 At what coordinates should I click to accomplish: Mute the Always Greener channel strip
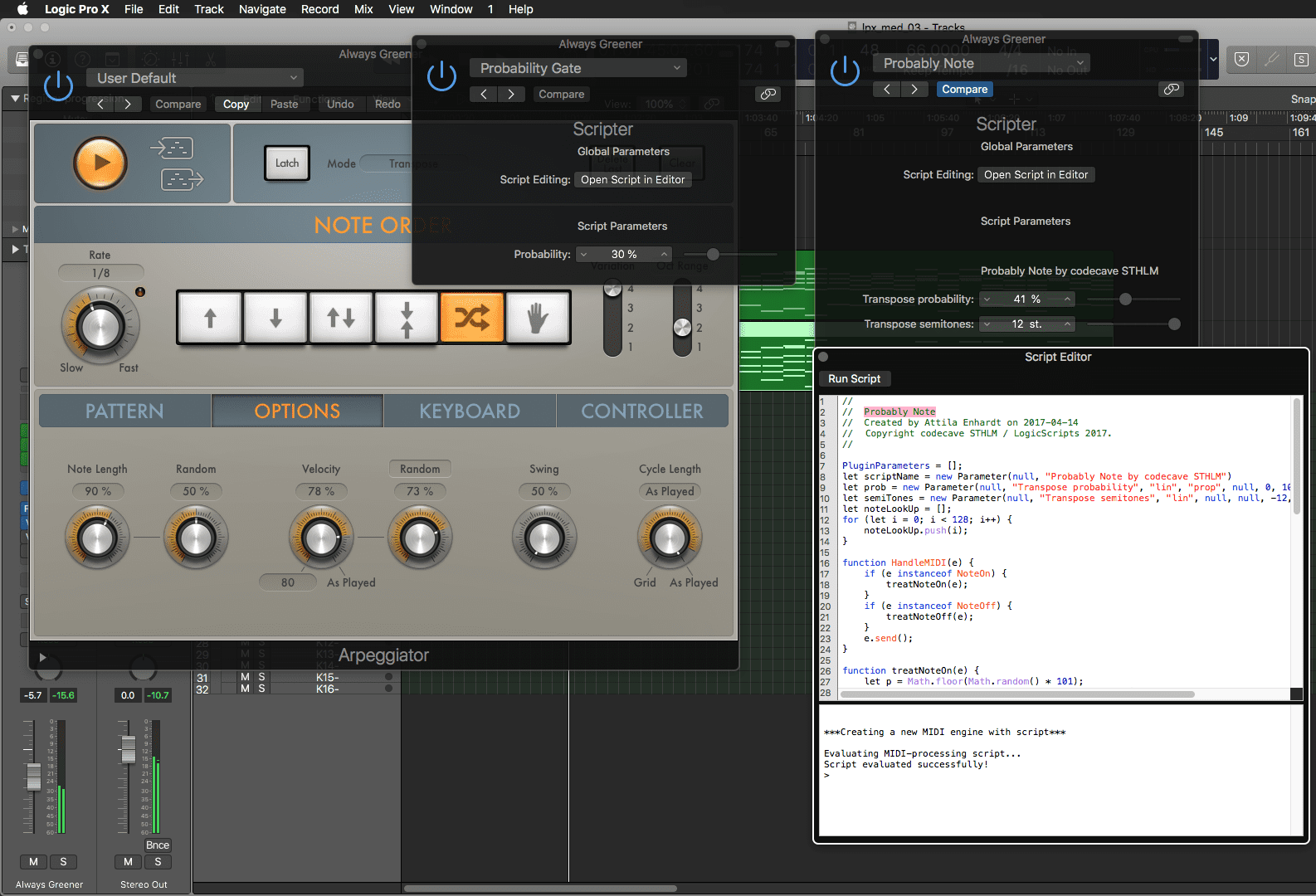coord(33,862)
